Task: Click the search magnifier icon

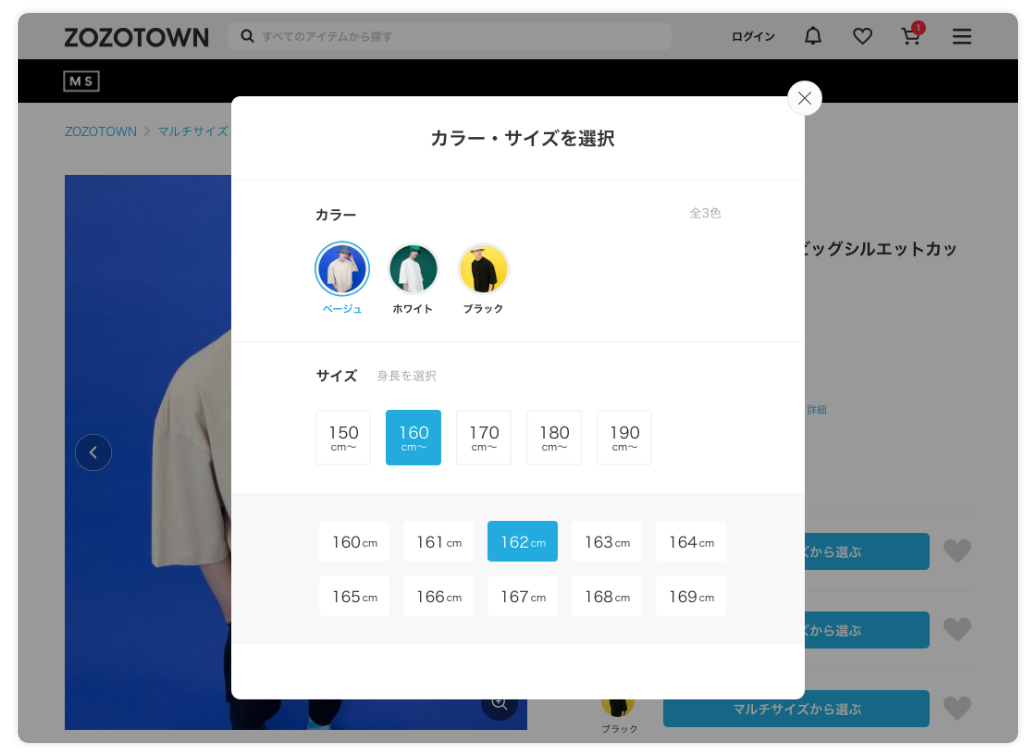Action: 247,36
